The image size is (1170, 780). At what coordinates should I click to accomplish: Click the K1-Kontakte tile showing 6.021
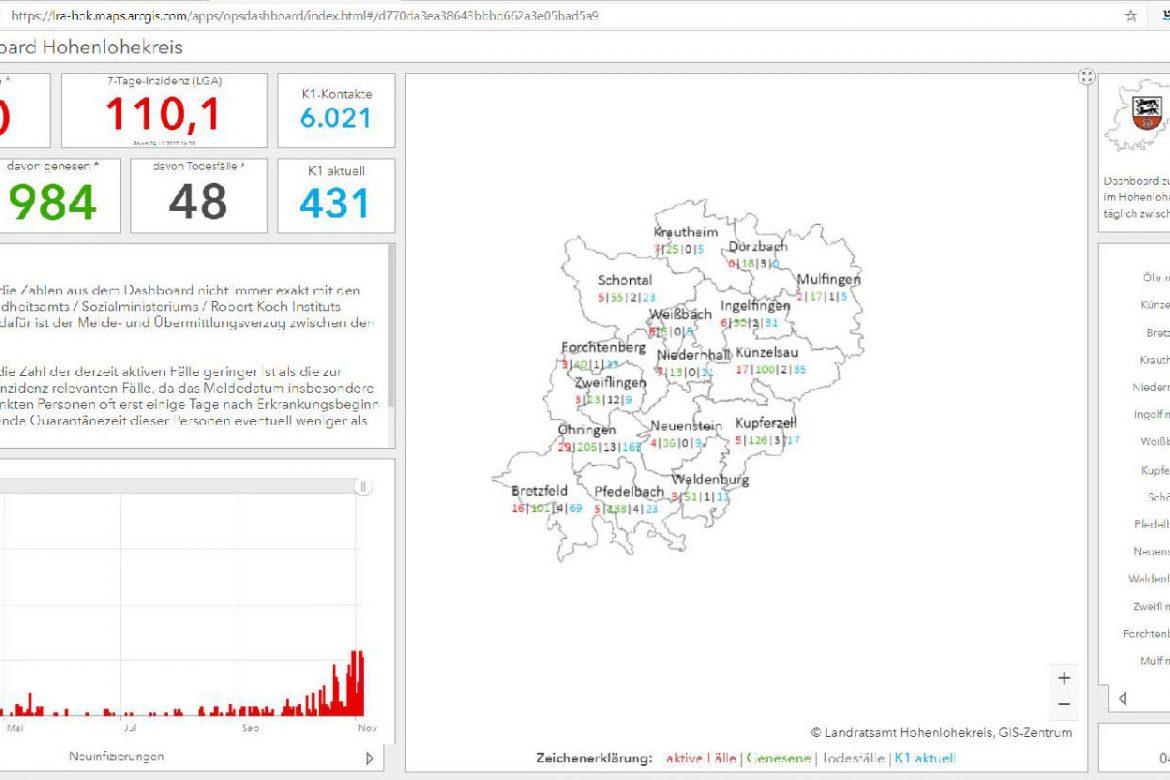336,110
